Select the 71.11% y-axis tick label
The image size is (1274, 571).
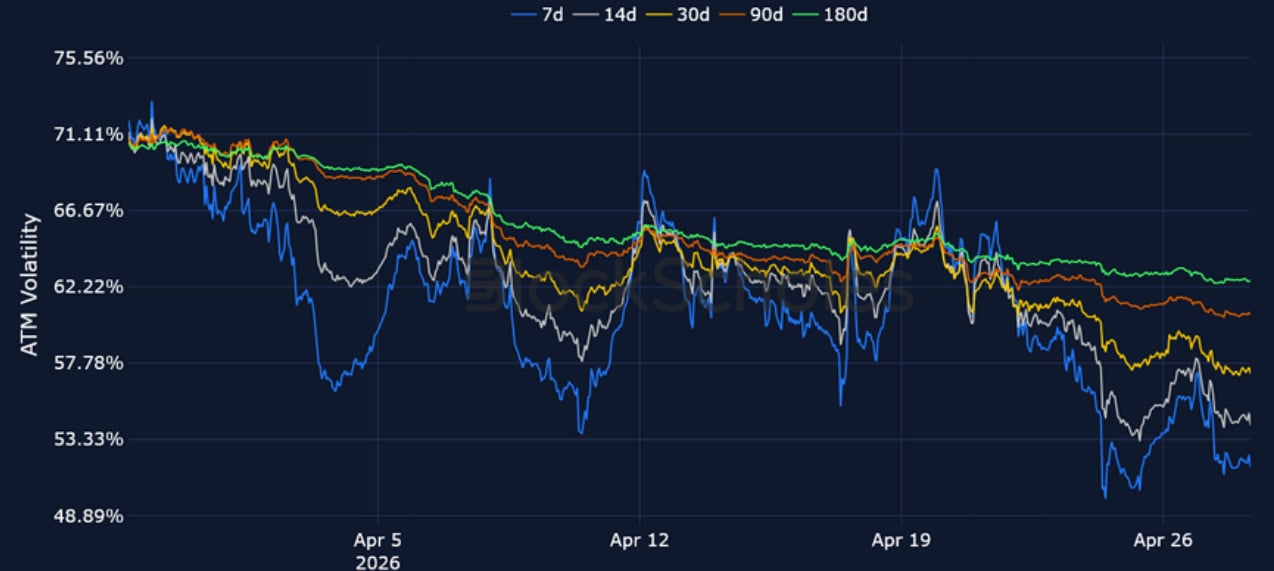click(87, 135)
